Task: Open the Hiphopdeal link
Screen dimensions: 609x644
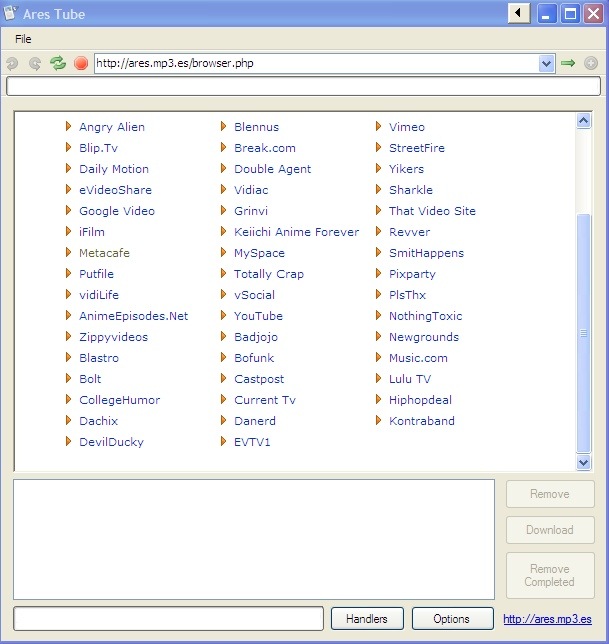Action: click(x=420, y=400)
